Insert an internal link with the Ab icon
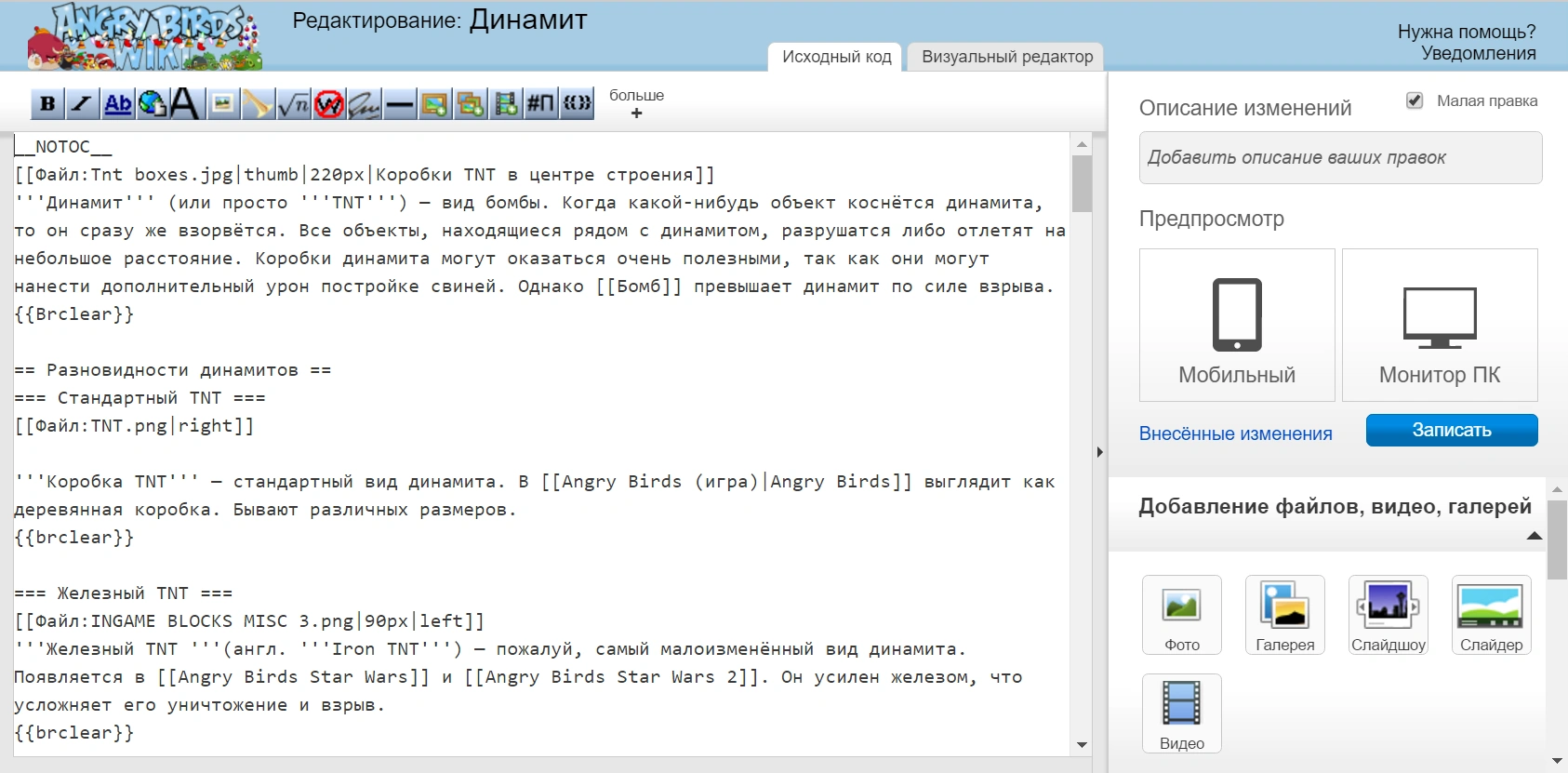 pyautogui.click(x=117, y=103)
